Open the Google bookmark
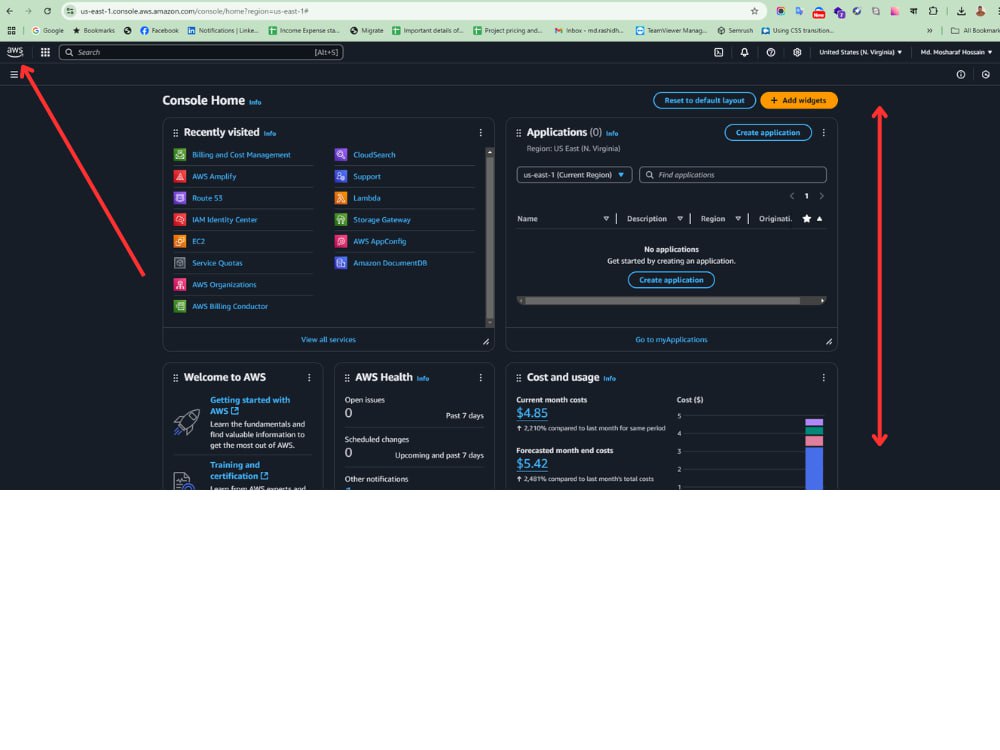 (x=48, y=30)
